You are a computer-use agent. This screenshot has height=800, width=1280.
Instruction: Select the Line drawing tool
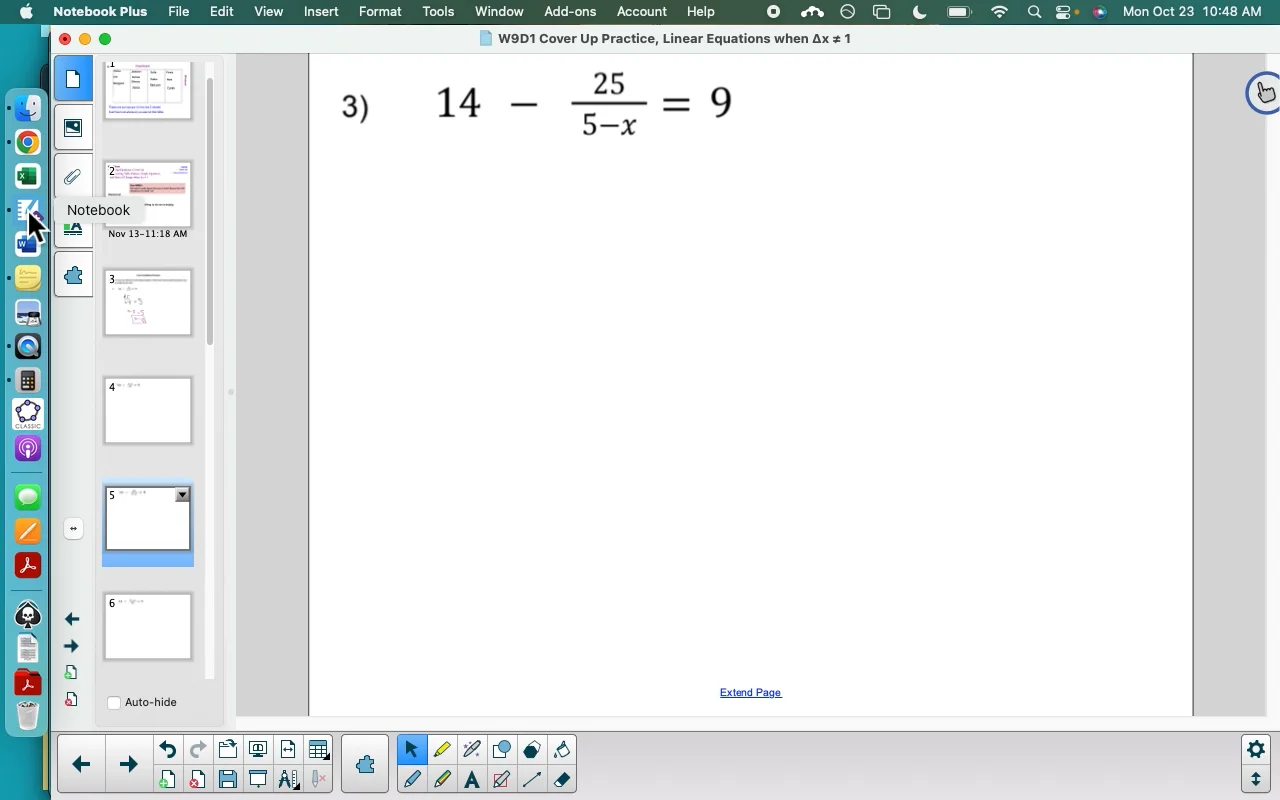[x=532, y=780]
